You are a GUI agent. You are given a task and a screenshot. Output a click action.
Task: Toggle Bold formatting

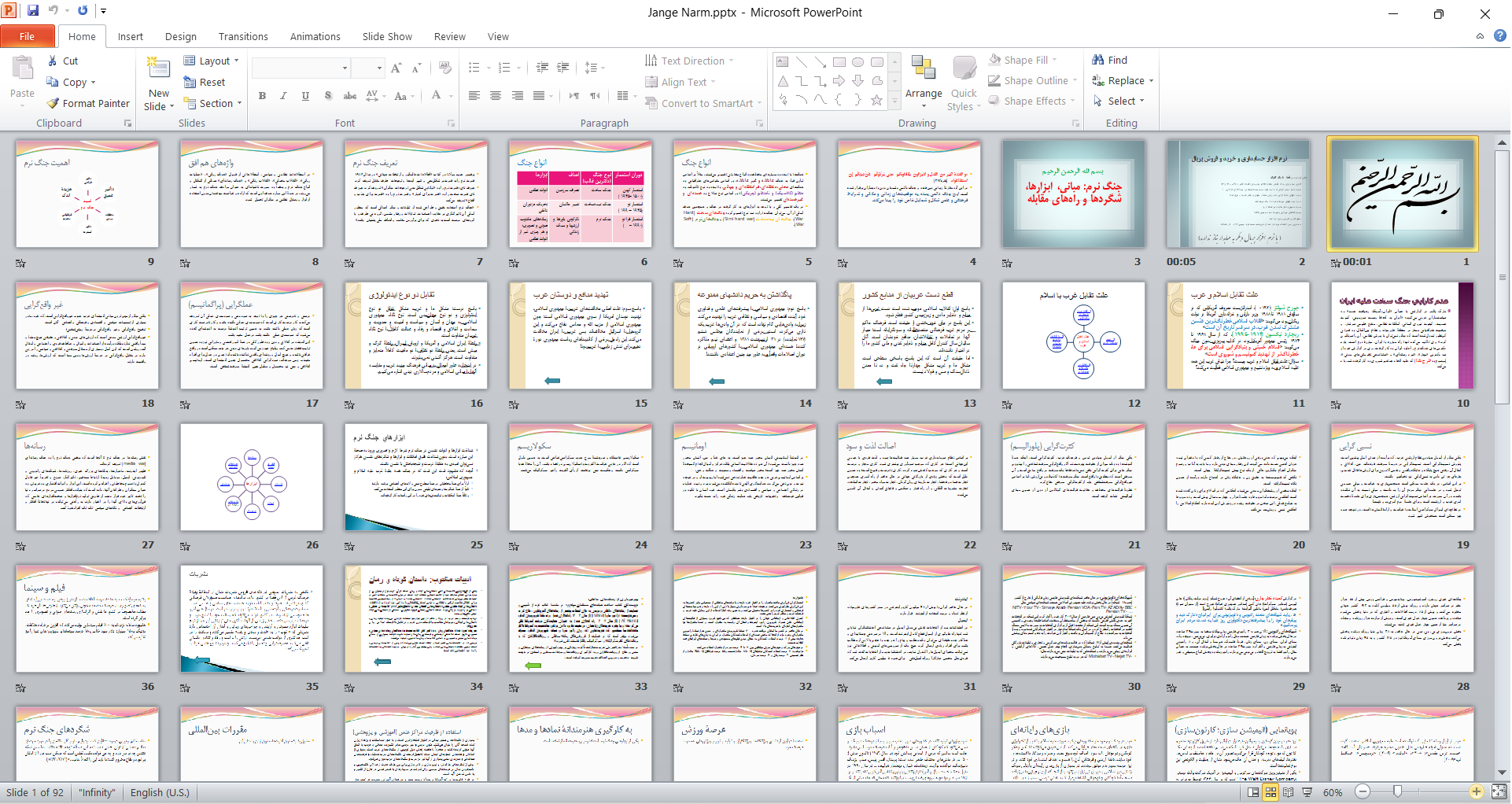[x=262, y=96]
